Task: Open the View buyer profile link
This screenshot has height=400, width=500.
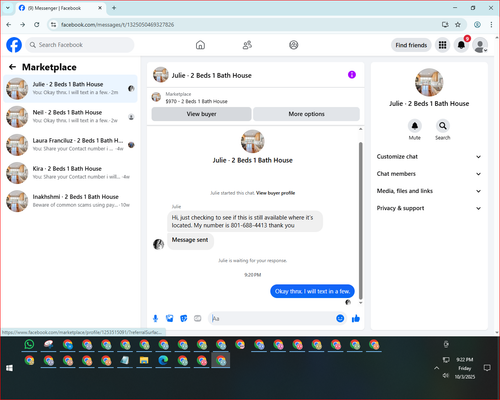Action: coord(275,193)
